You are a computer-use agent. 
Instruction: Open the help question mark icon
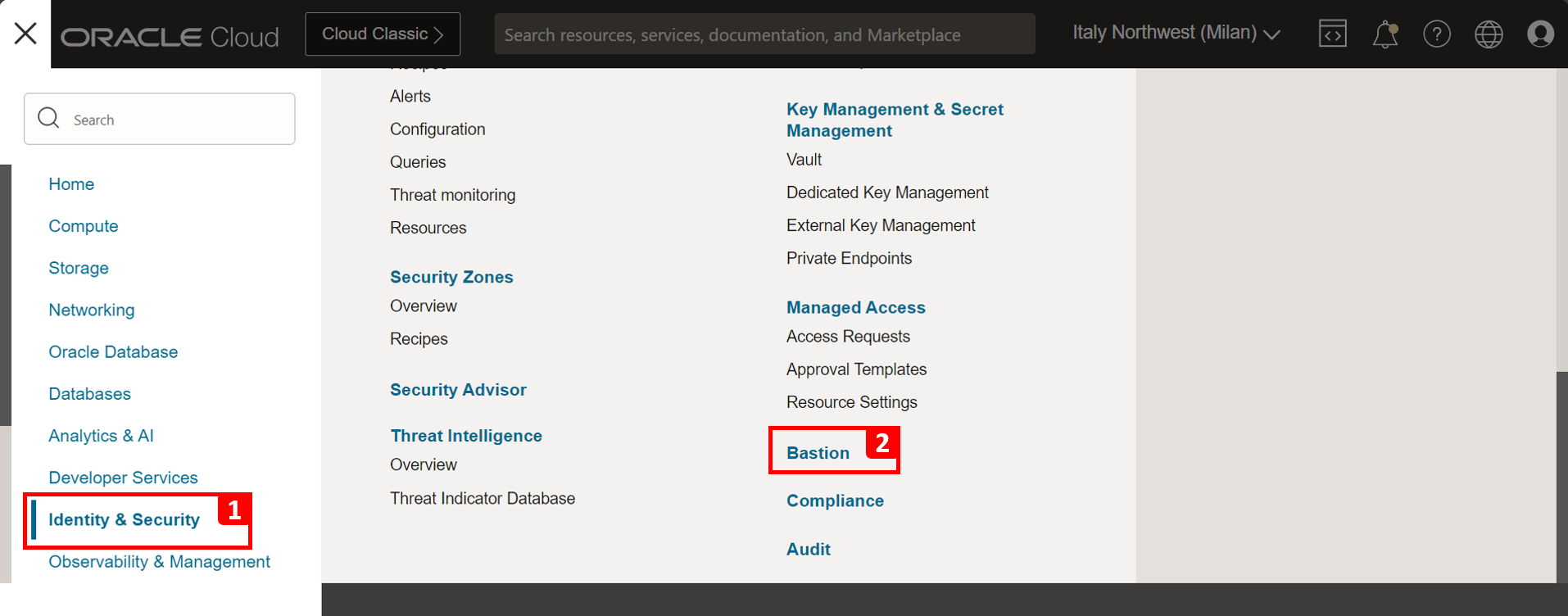(x=1437, y=34)
